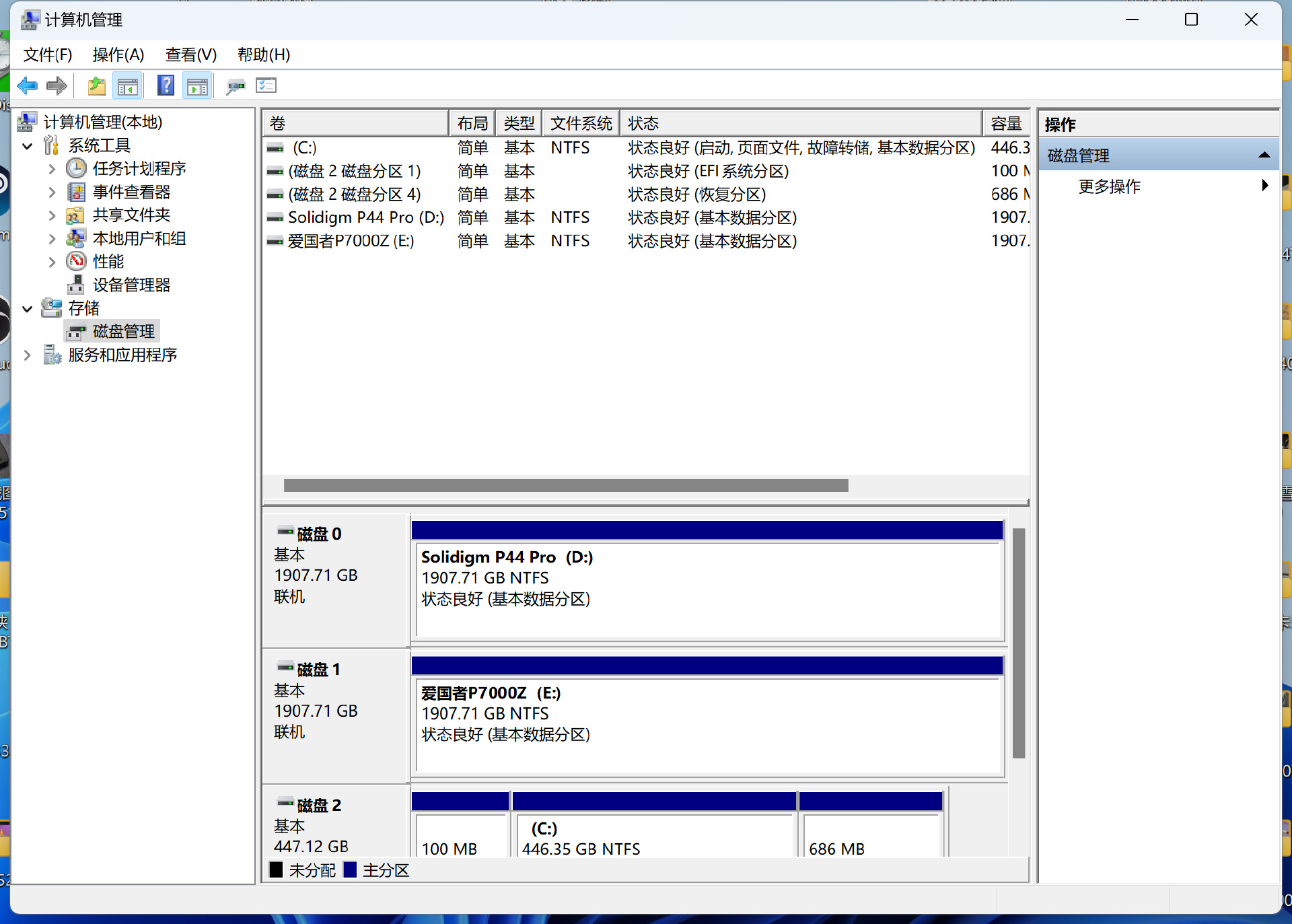Click More Actions (更多操作) in the action pane

[x=1109, y=186]
